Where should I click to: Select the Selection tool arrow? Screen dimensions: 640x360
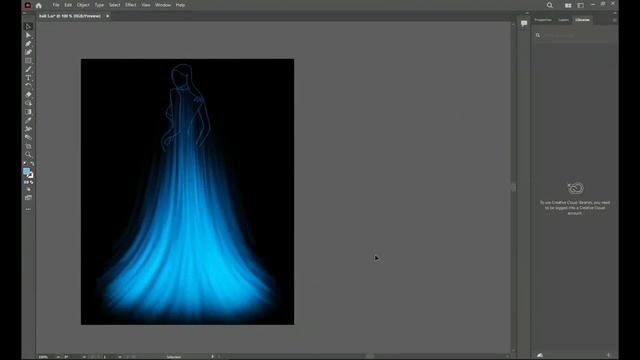[x=28, y=27]
